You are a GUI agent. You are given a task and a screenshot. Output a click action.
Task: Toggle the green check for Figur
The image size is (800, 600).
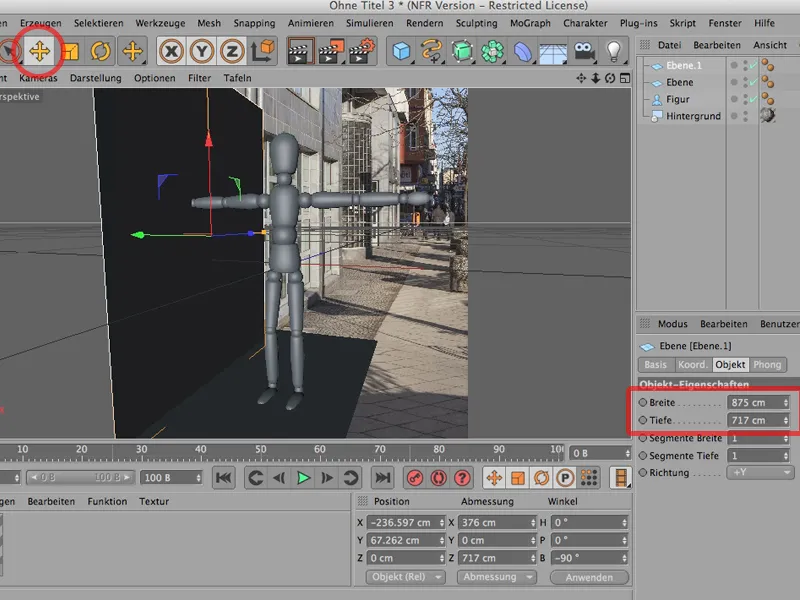click(x=754, y=98)
